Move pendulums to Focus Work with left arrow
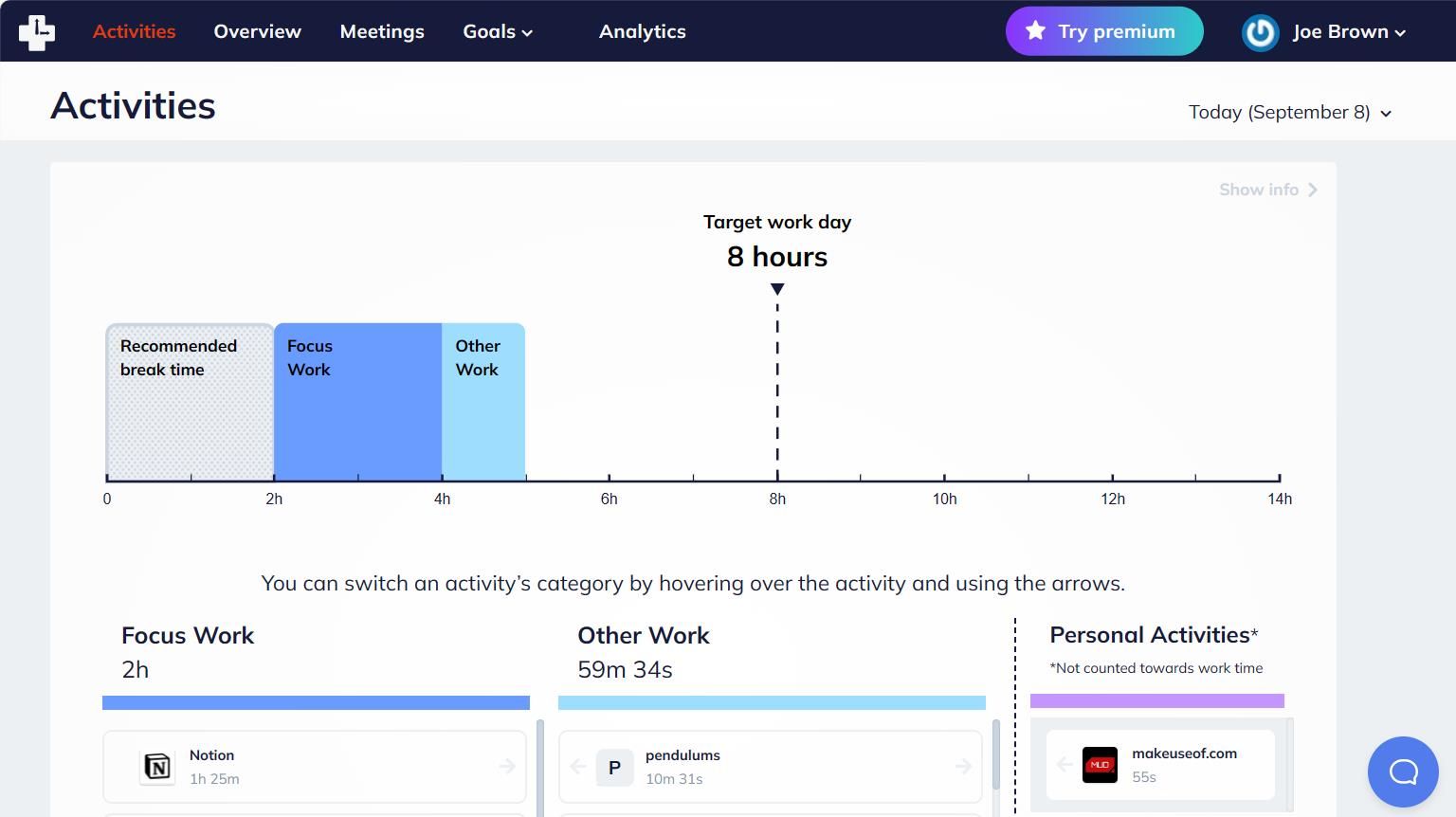 point(578,766)
